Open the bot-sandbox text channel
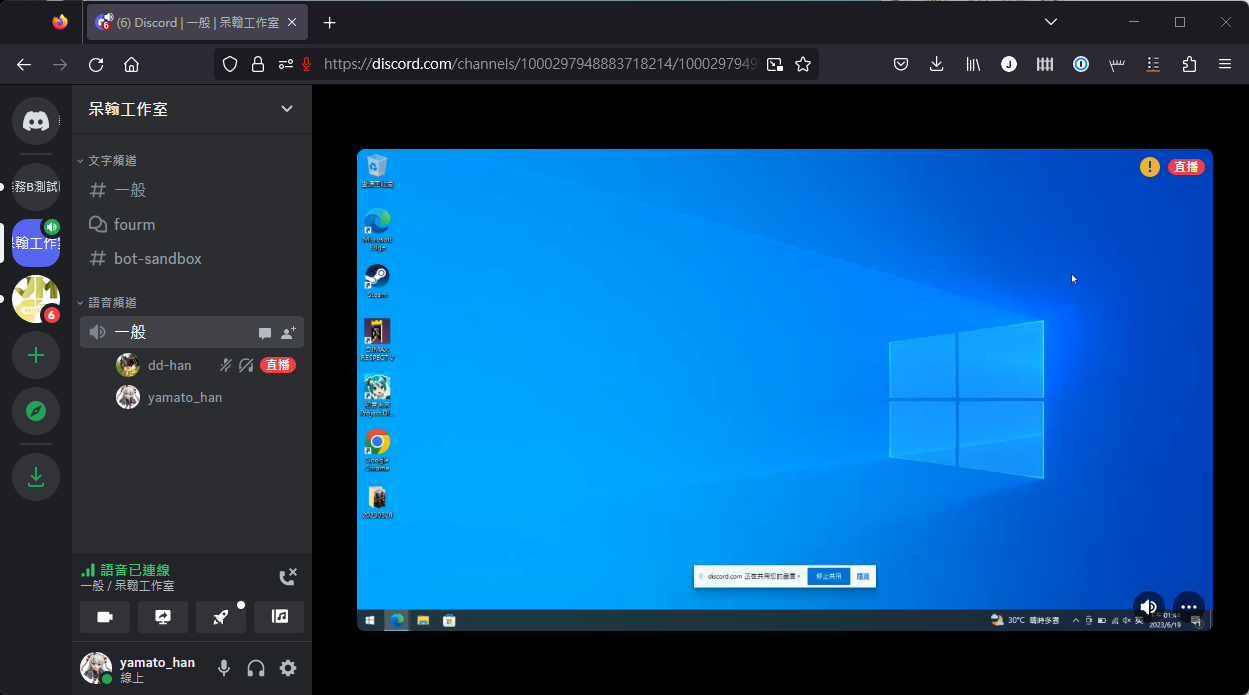1249x695 pixels. point(157,258)
